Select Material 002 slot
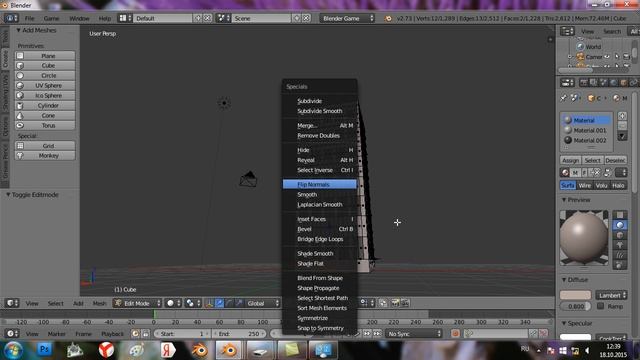 tap(586, 140)
